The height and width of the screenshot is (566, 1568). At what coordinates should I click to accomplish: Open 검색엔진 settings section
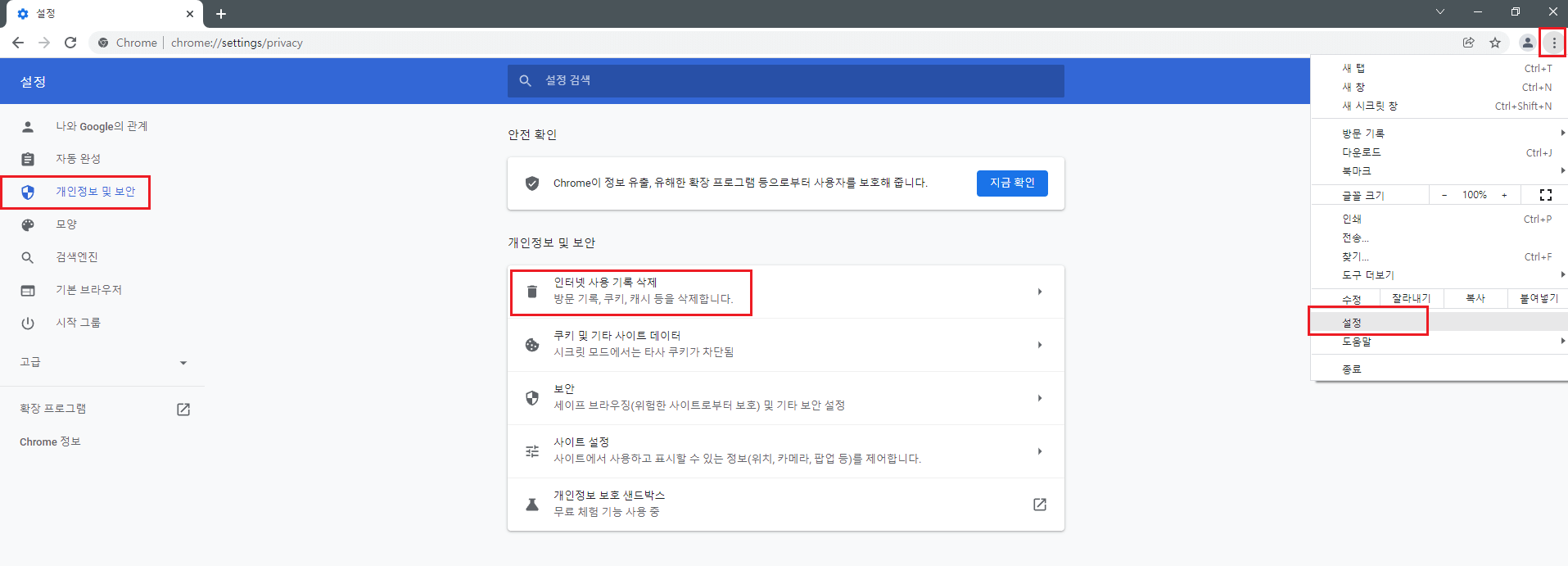pos(76,257)
